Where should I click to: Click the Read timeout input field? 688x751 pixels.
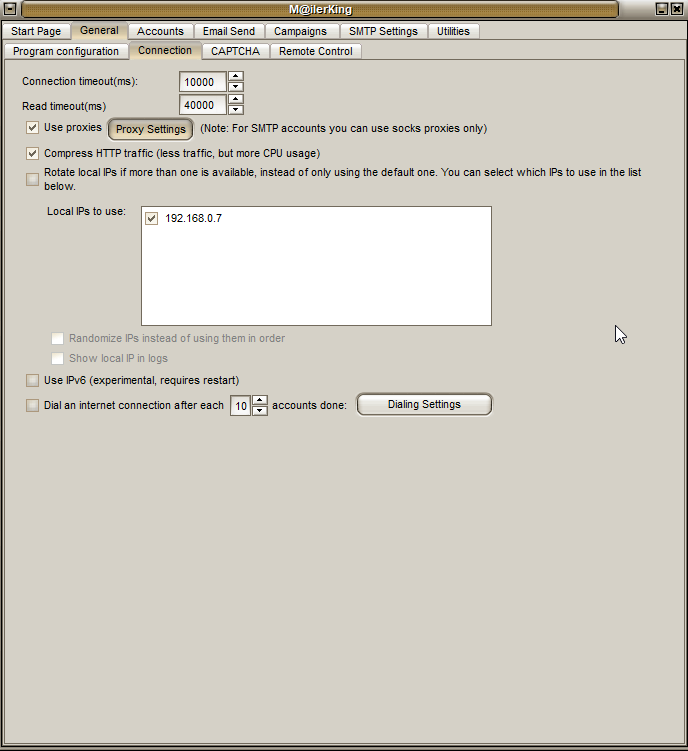pyautogui.click(x=203, y=105)
